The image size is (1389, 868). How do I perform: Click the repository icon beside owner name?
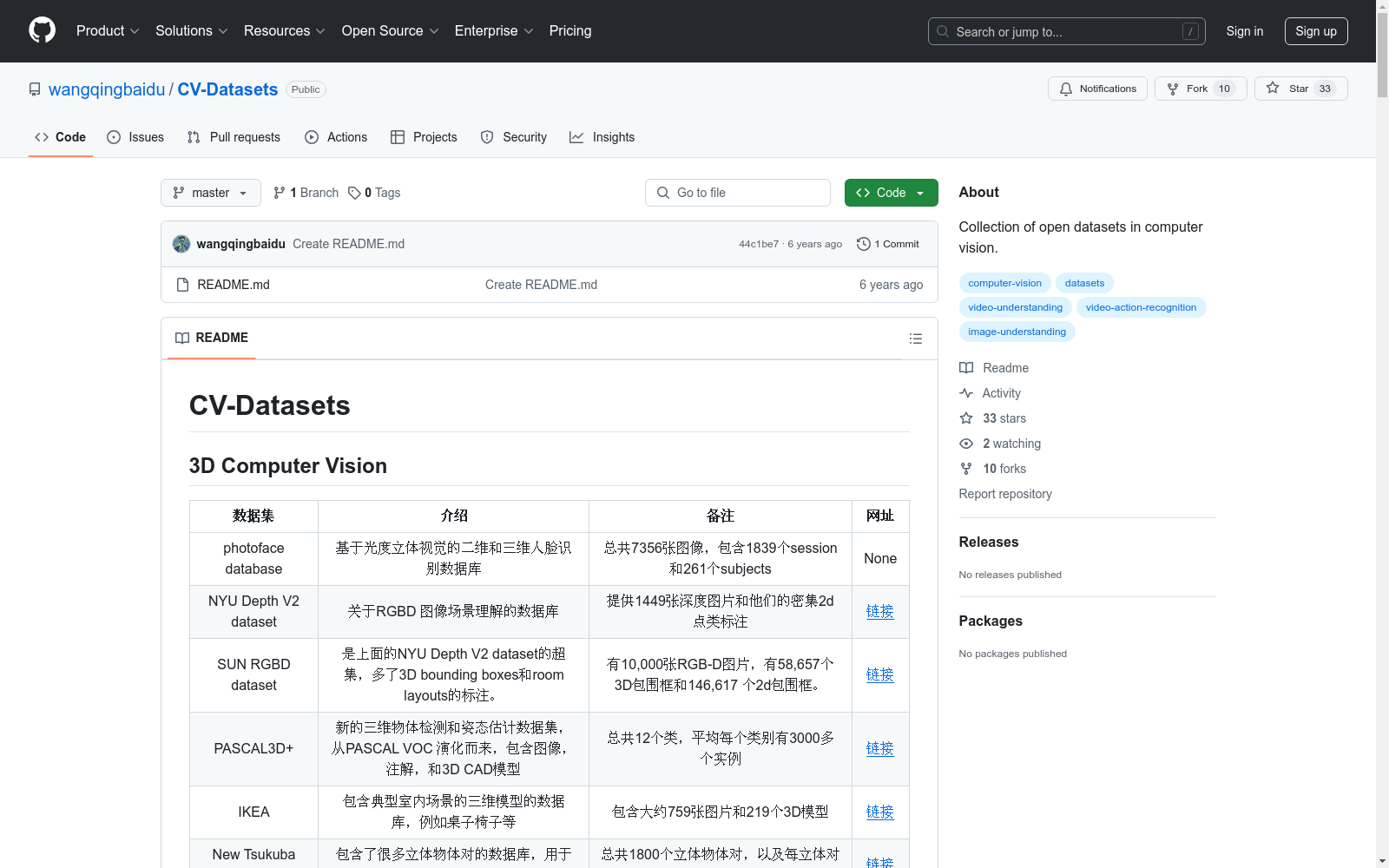pyautogui.click(x=35, y=89)
